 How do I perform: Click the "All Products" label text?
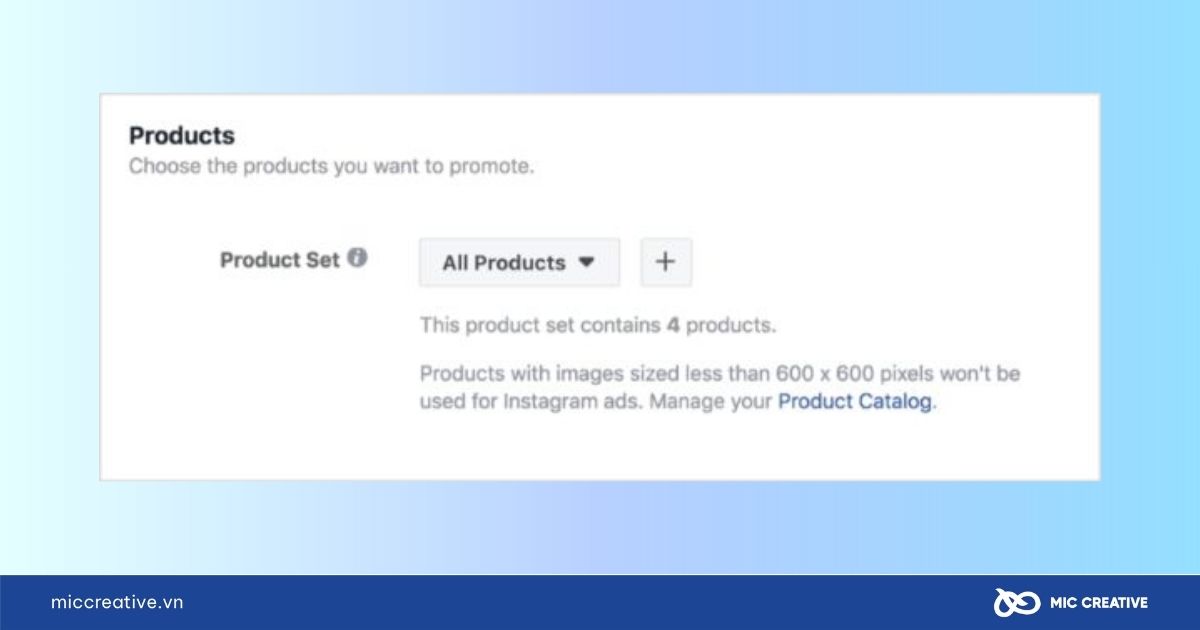tap(504, 263)
